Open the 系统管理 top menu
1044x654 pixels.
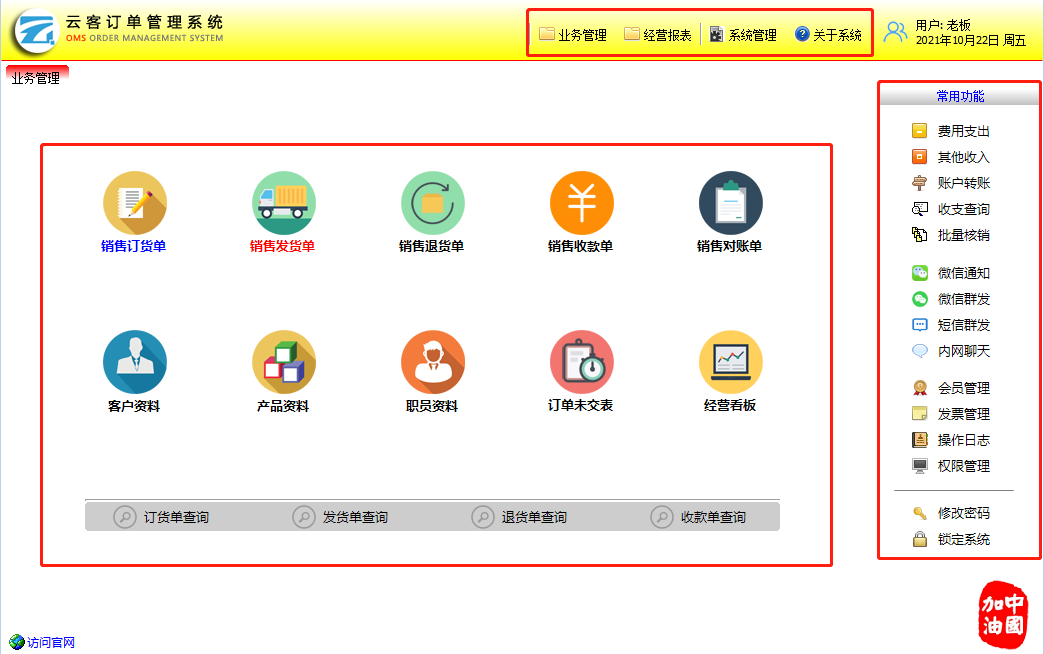pyautogui.click(x=743, y=35)
